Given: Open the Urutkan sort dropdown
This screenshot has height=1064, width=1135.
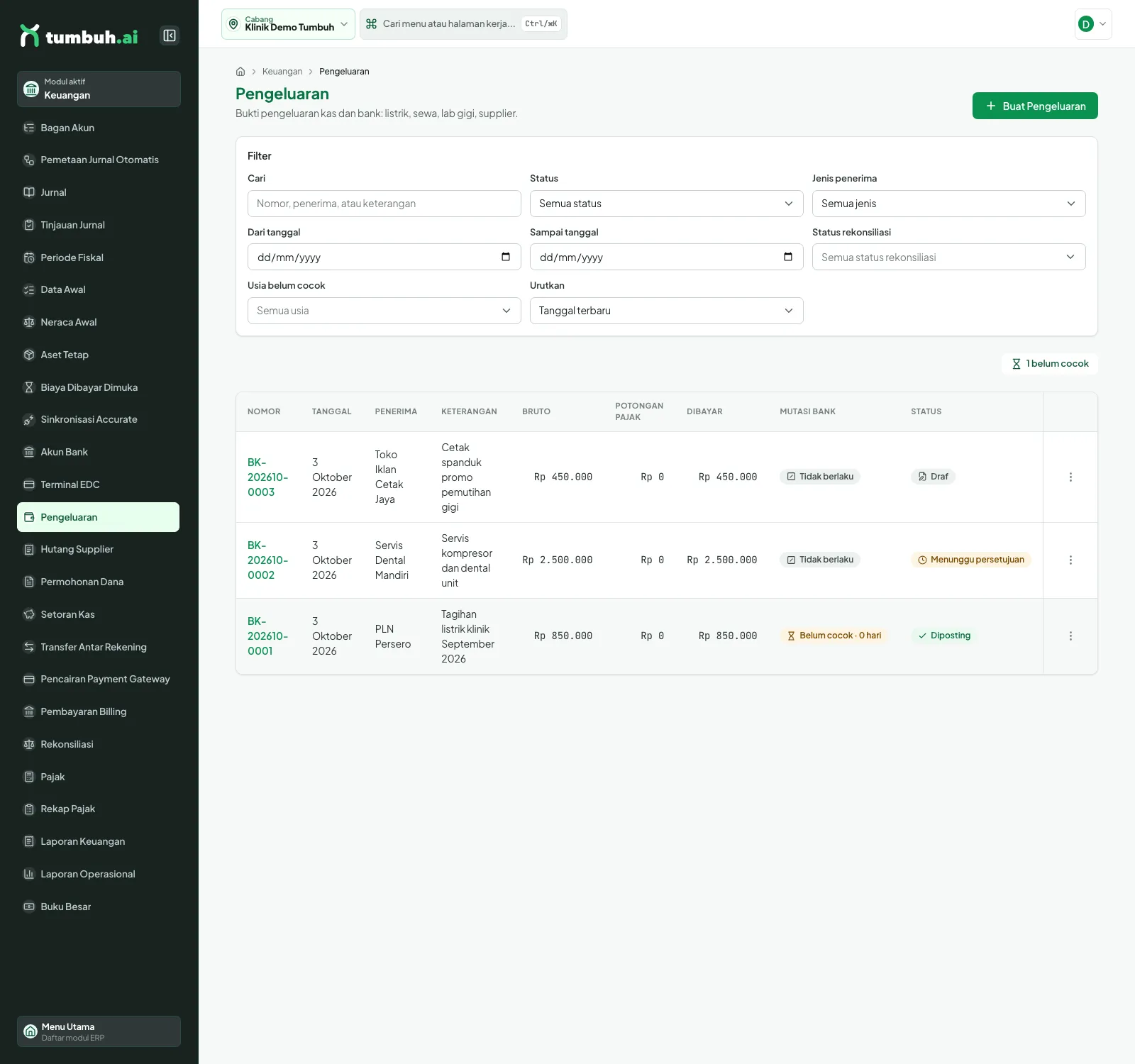Looking at the screenshot, I should [x=667, y=311].
